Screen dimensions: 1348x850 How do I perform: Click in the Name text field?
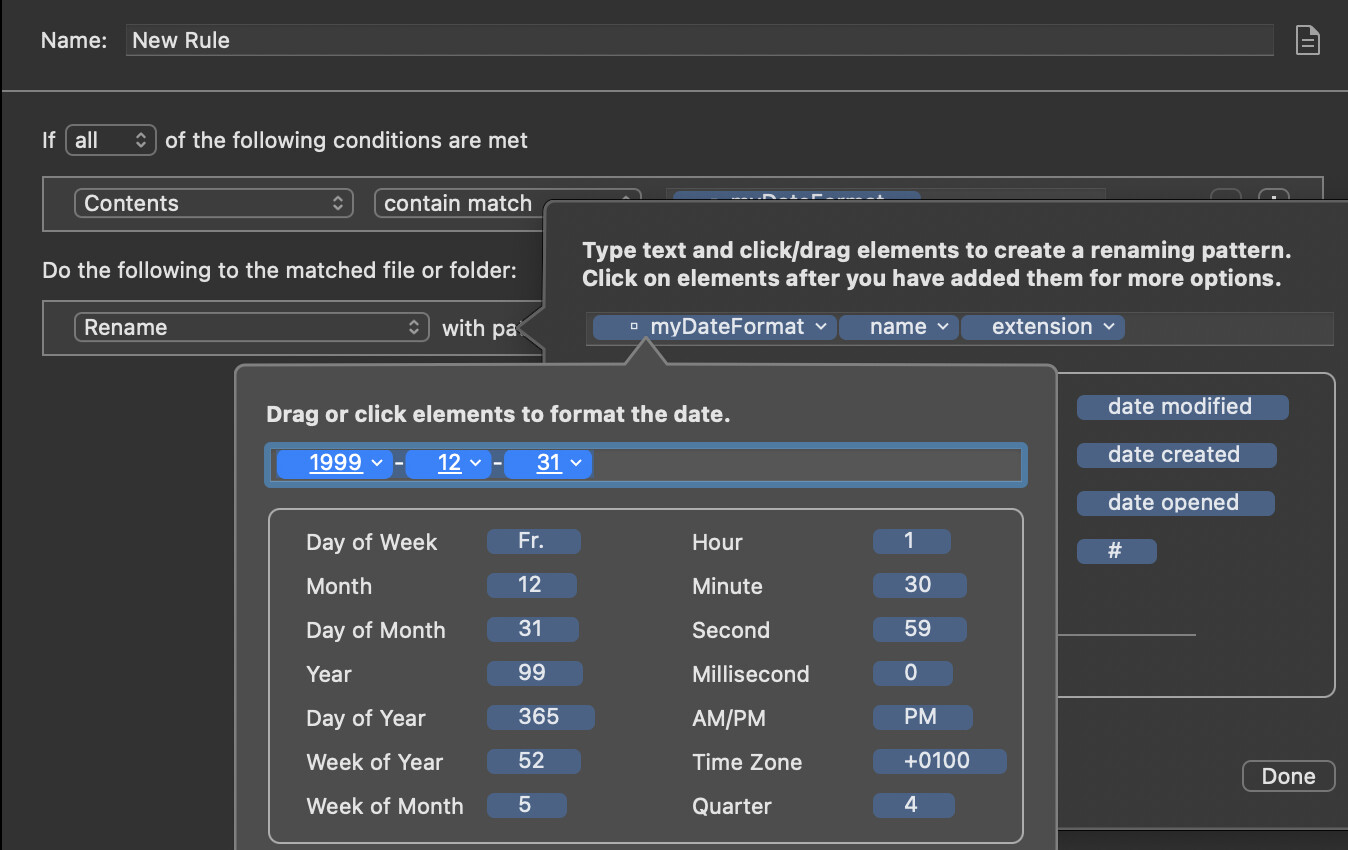tap(700, 41)
